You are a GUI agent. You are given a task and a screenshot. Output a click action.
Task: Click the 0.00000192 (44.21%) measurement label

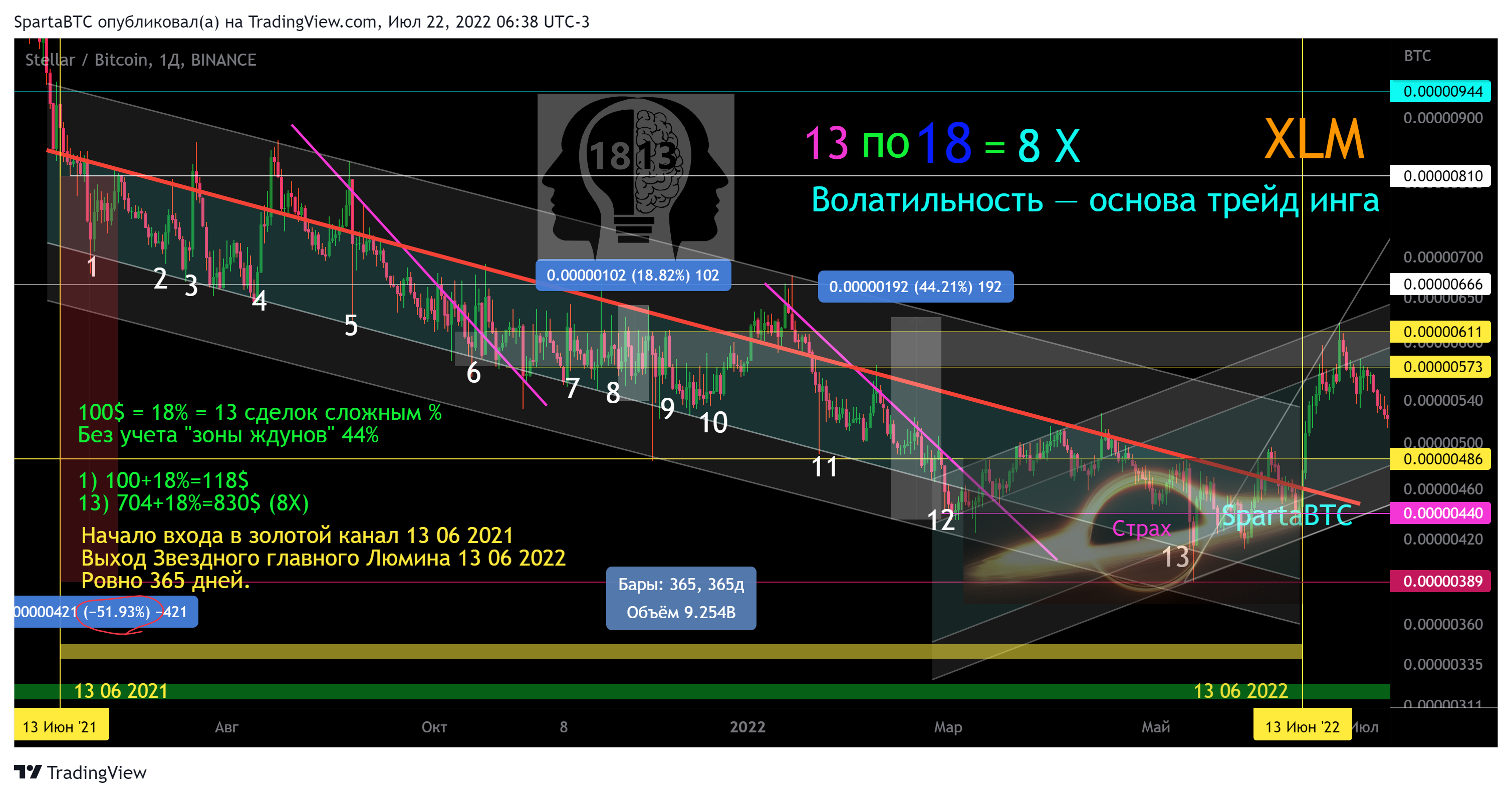[915, 287]
